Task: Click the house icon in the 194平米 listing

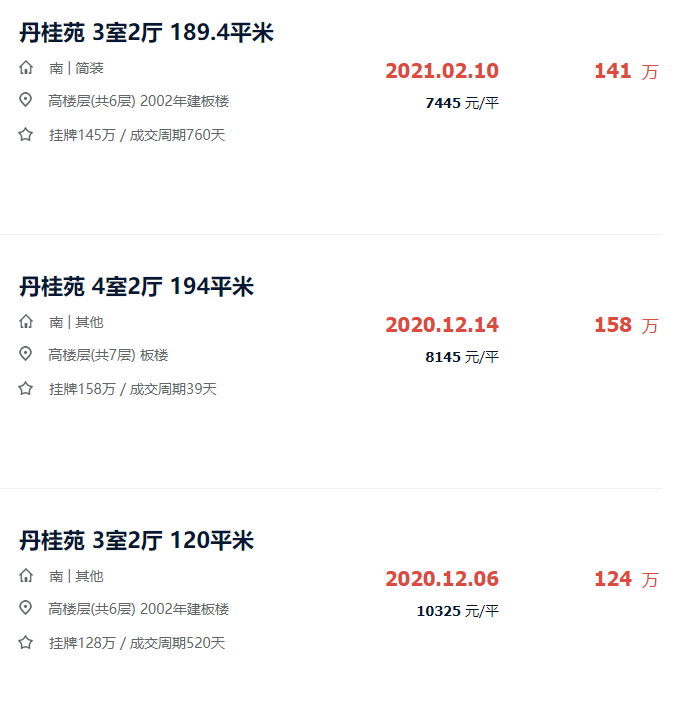Action: [26, 321]
